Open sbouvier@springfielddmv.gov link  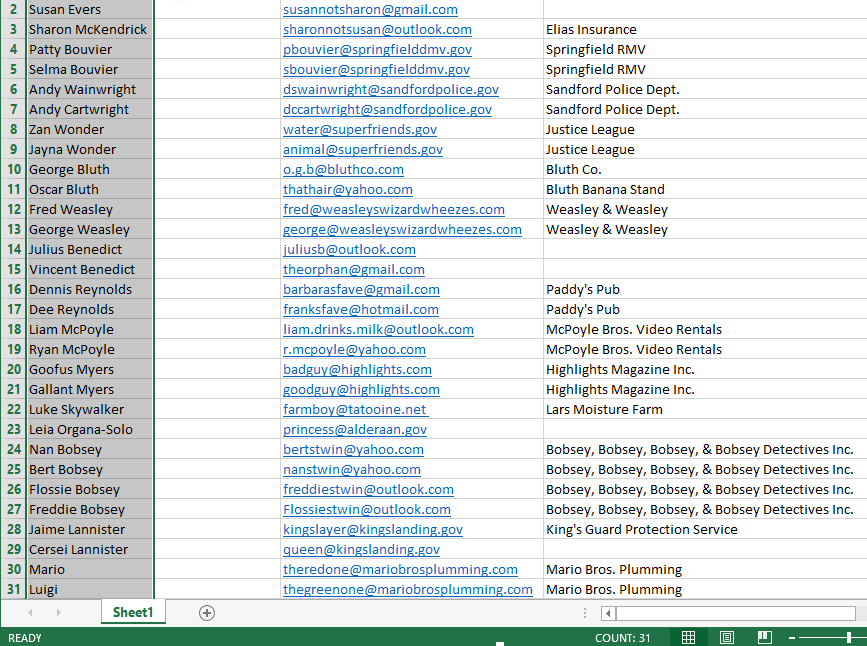[377, 69]
